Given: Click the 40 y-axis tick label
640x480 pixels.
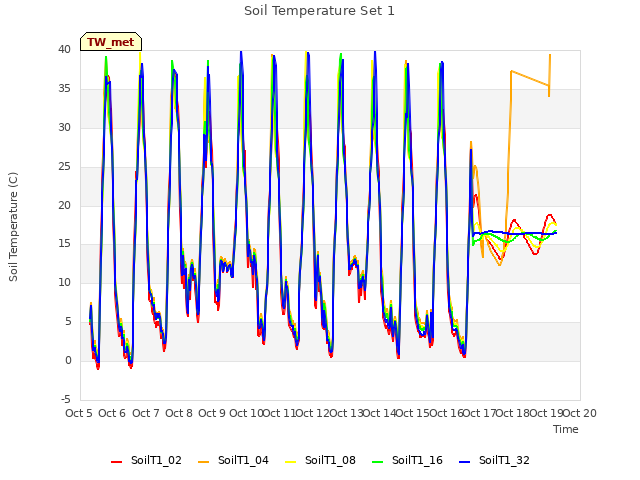Looking at the screenshot, I should pos(64,50).
